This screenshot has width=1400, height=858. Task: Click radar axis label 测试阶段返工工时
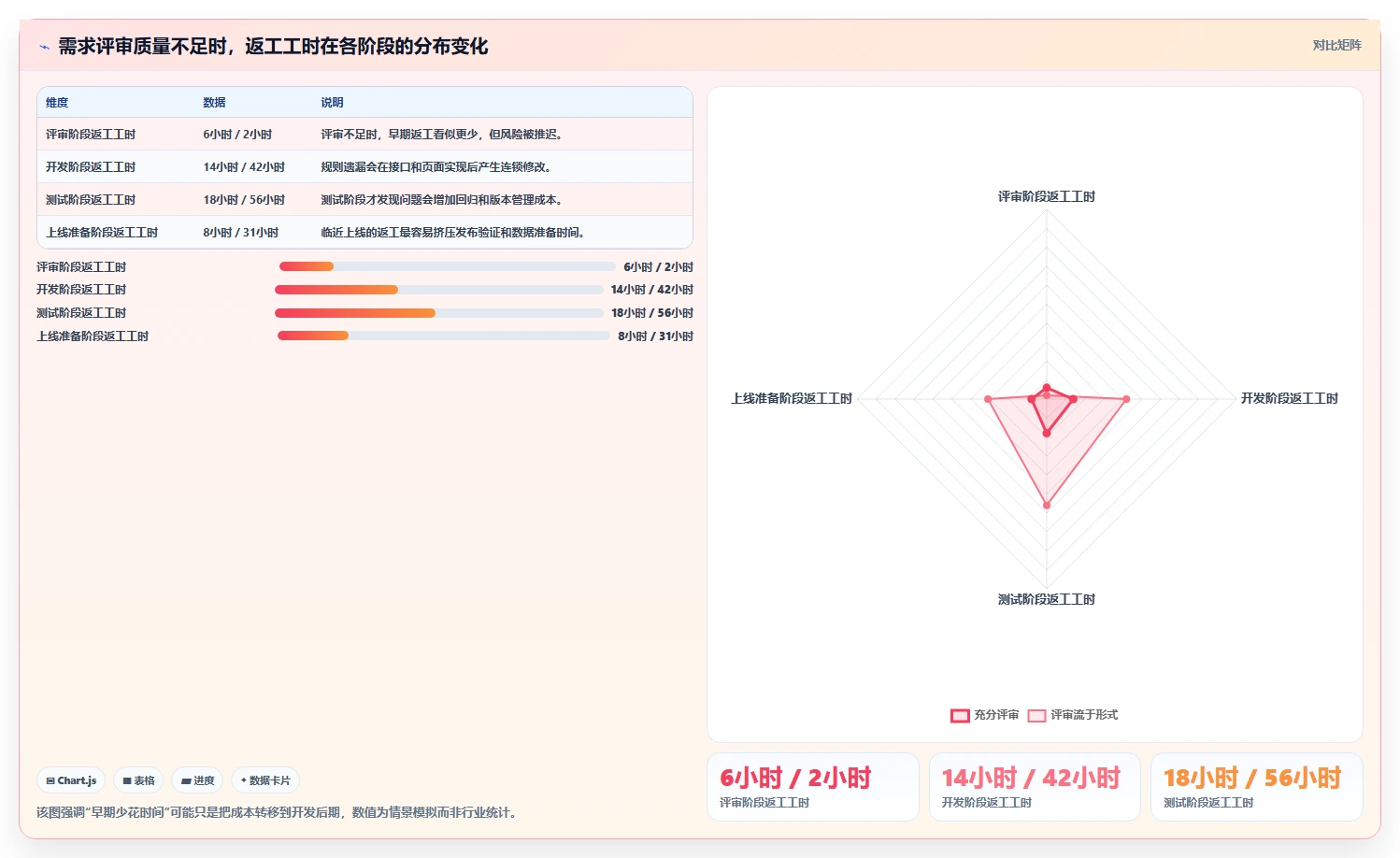[1046, 599]
